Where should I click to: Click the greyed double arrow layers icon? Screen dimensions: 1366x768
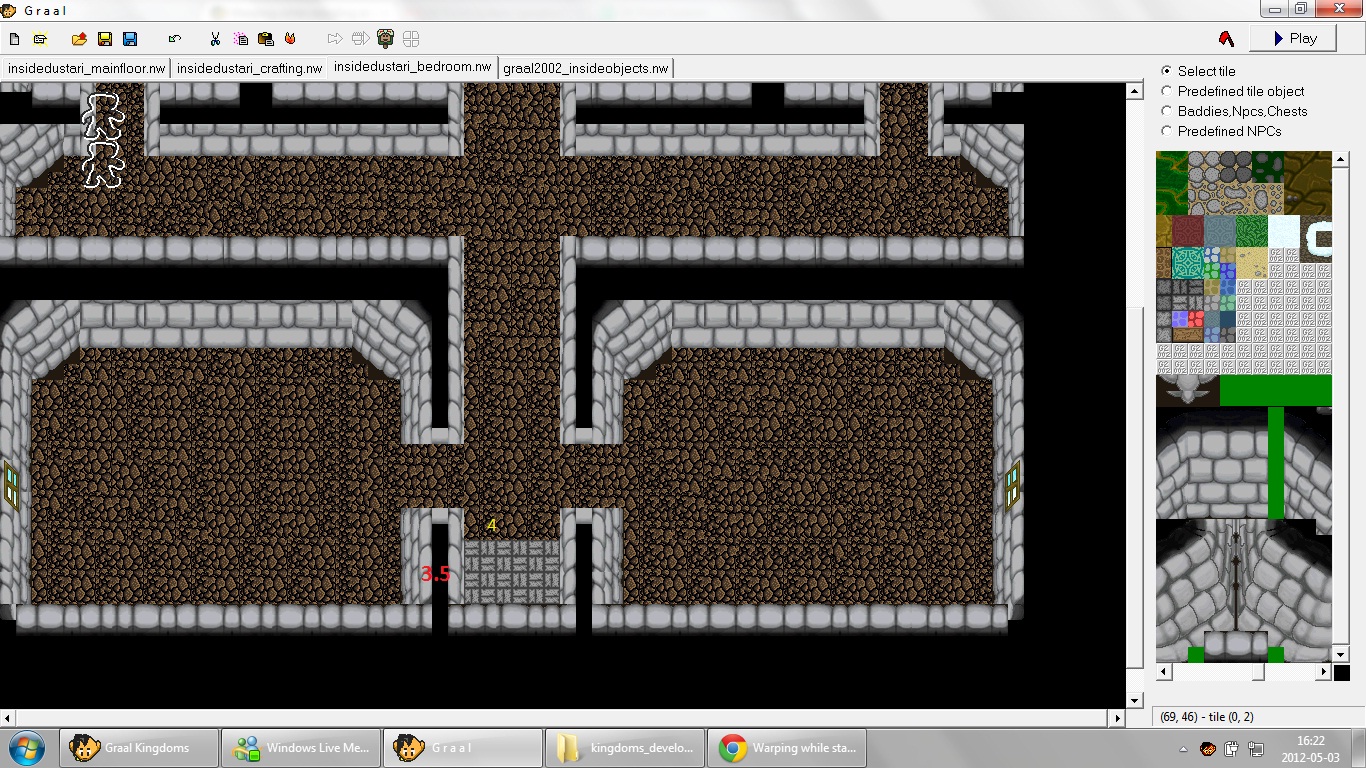361,39
